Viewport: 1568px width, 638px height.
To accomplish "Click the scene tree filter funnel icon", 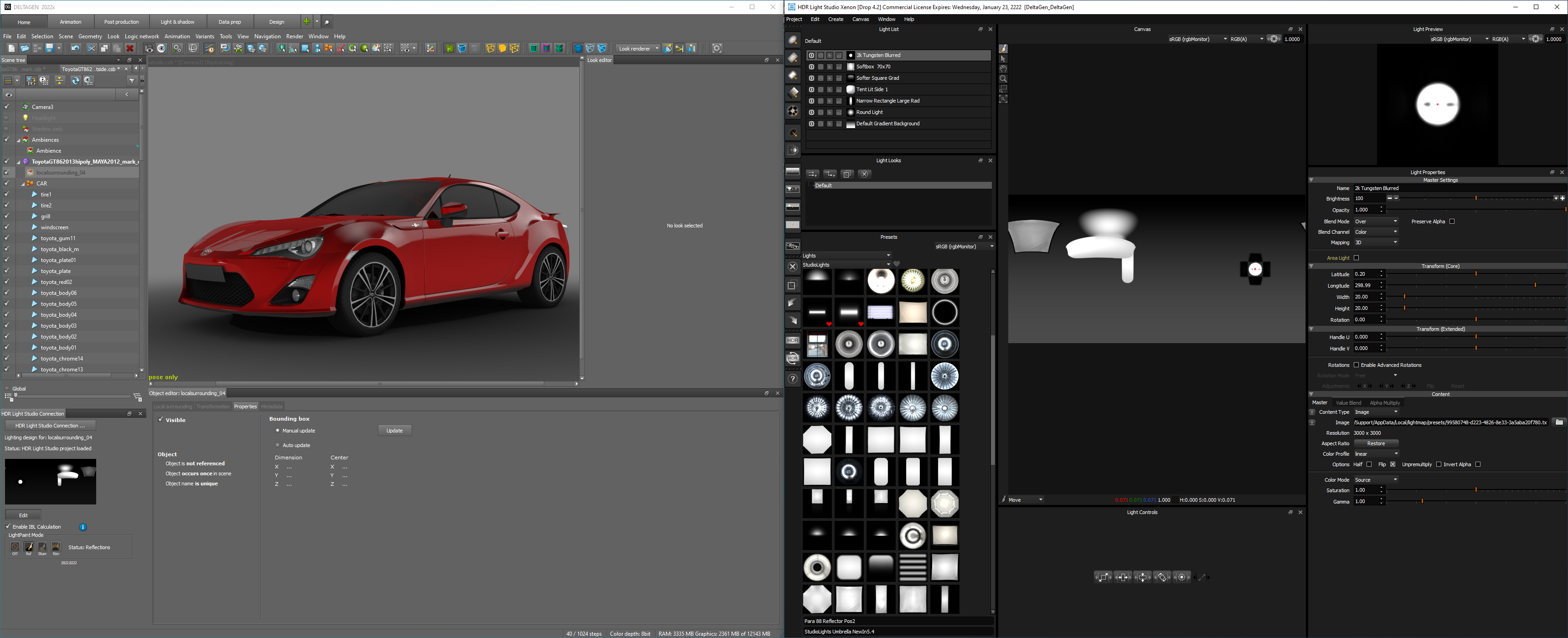I will [x=131, y=80].
